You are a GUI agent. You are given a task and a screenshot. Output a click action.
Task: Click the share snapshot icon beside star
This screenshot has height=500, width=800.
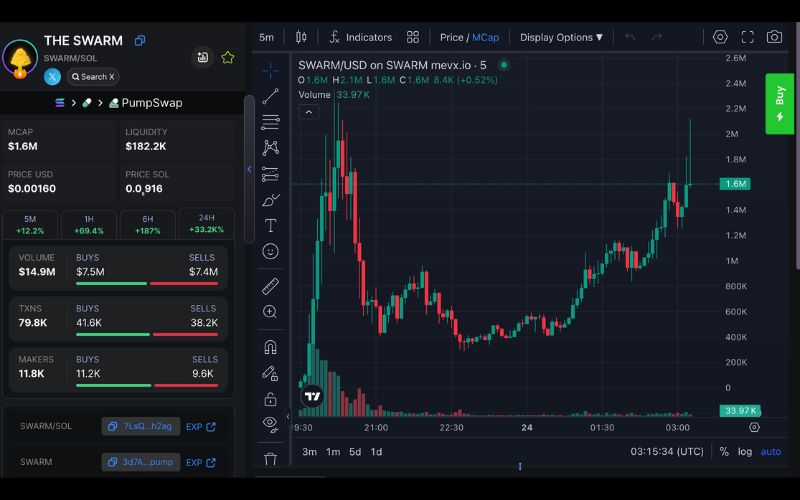[203, 57]
